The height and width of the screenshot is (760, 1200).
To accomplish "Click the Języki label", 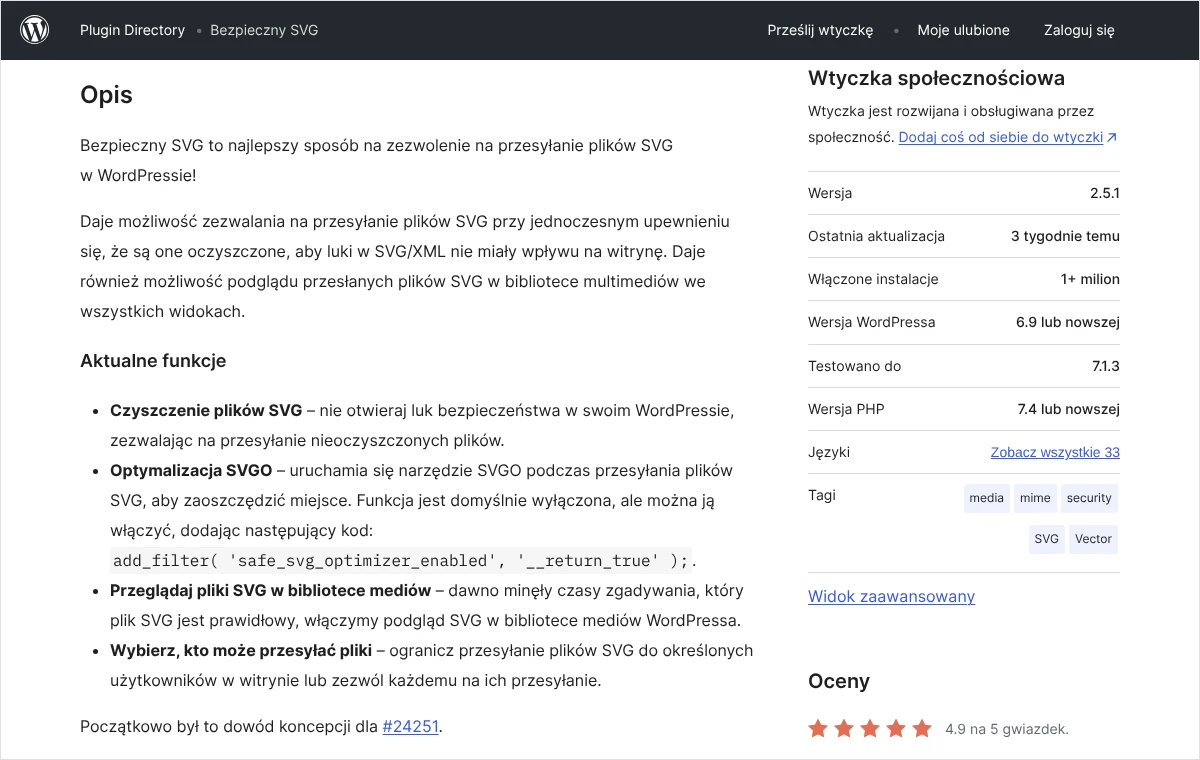I will click(x=829, y=452).
